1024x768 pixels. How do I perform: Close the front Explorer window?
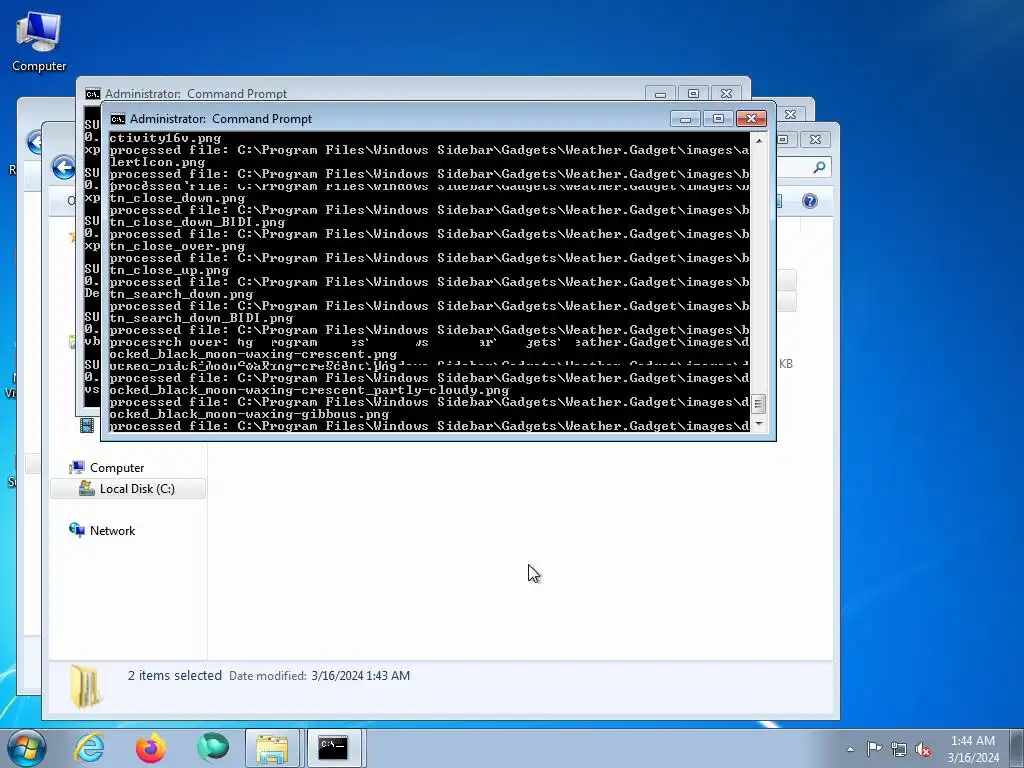[815, 139]
